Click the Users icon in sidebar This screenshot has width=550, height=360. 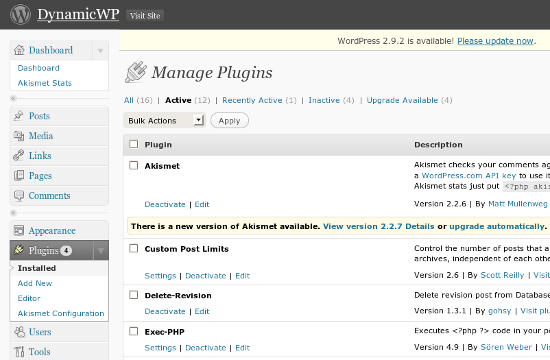click(x=19, y=332)
